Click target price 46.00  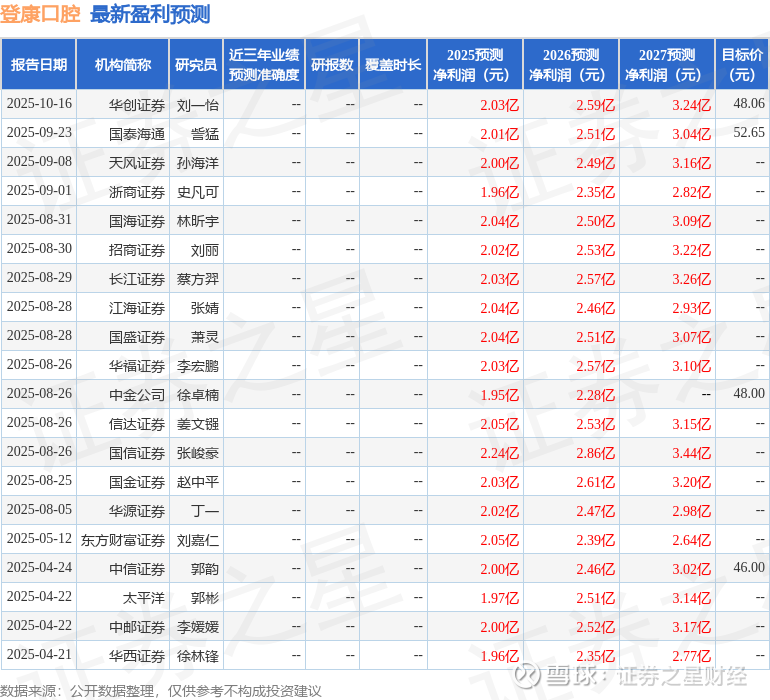[749, 567]
